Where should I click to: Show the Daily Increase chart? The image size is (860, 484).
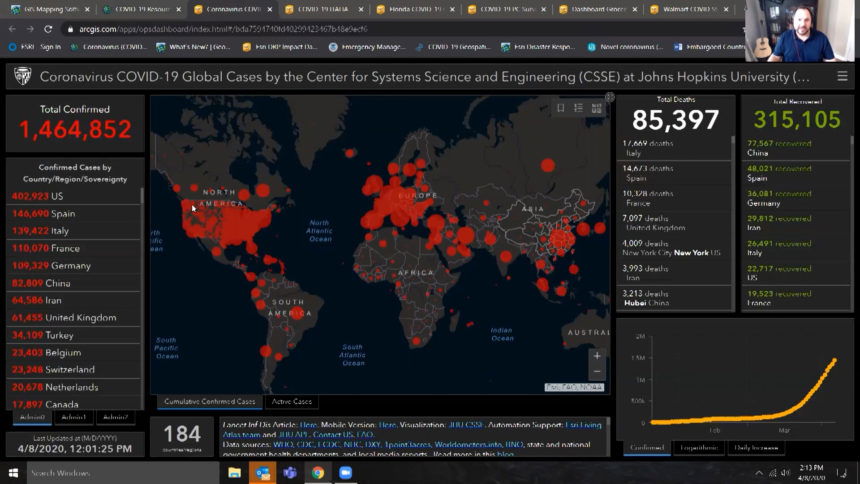pos(755,447)
